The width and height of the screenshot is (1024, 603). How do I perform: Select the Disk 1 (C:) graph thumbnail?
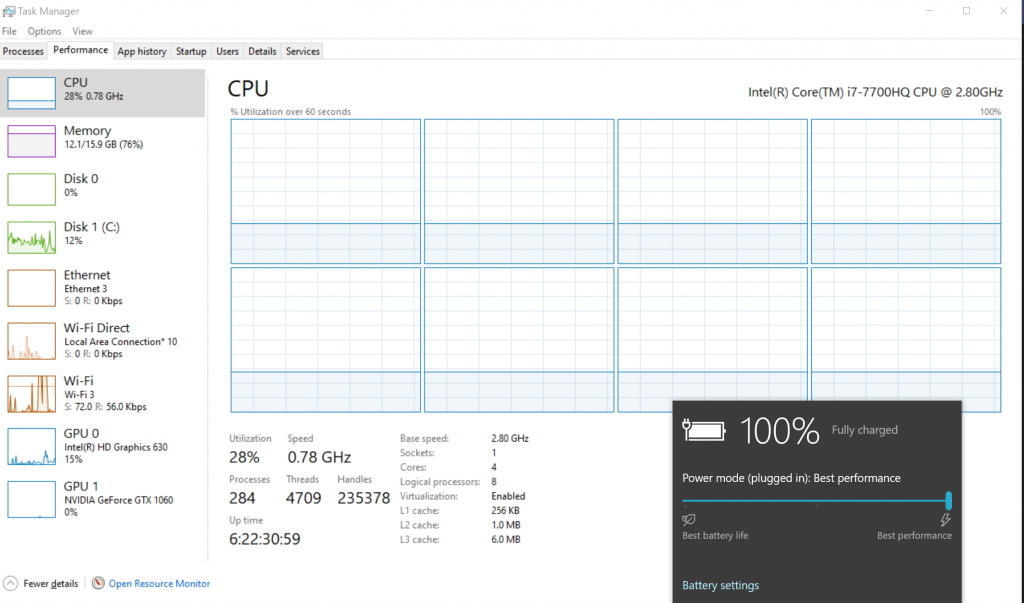pyautogui.click(x=31, y=237)
